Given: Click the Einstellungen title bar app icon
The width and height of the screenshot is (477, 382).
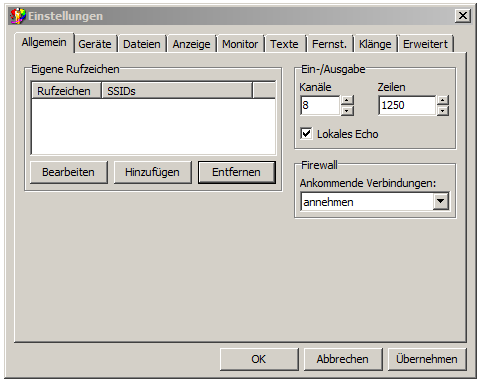Looking at the screenshot, I should (18, 16).
